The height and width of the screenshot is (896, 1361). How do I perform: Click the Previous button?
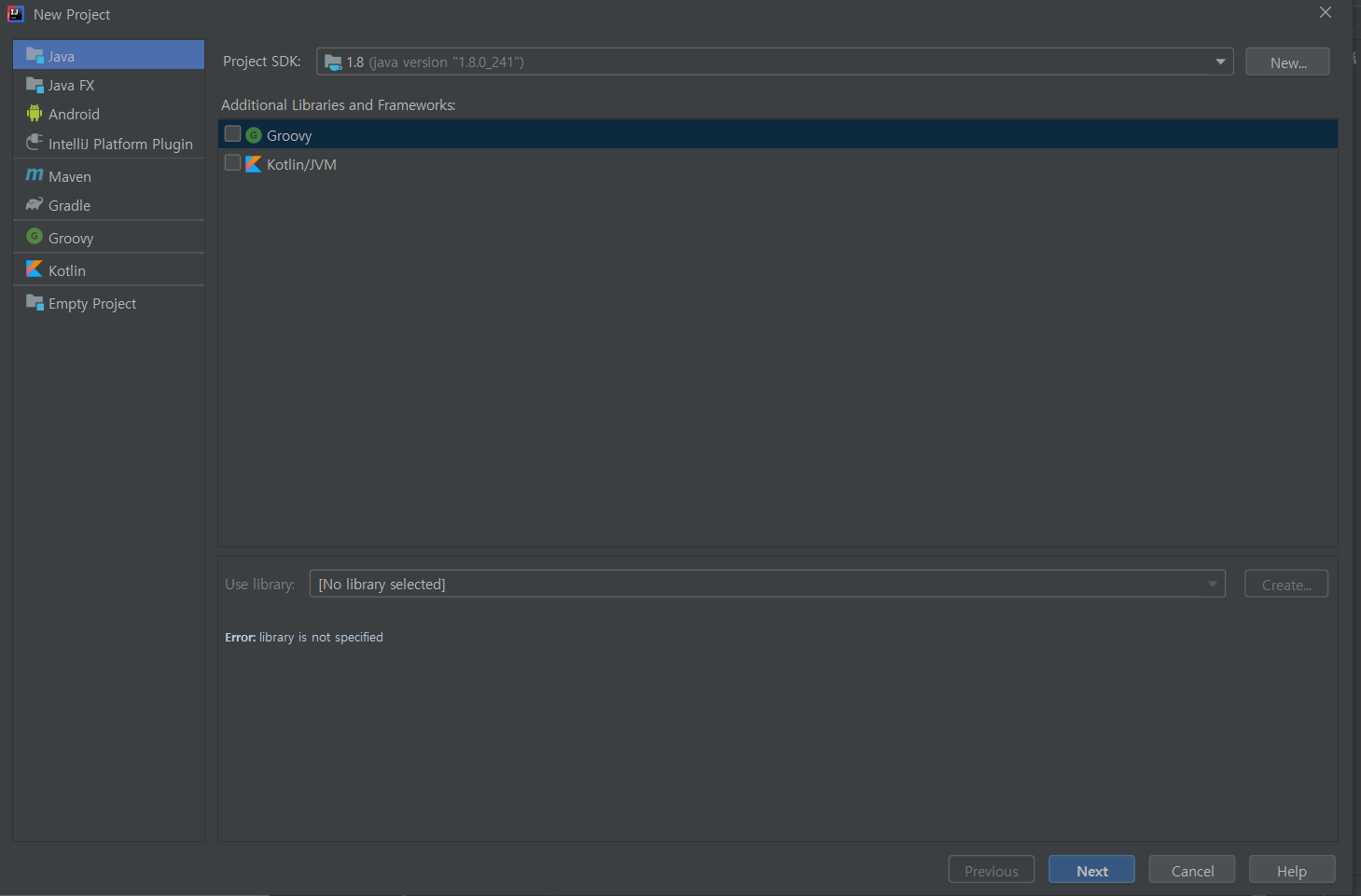[x=992, y=870]
